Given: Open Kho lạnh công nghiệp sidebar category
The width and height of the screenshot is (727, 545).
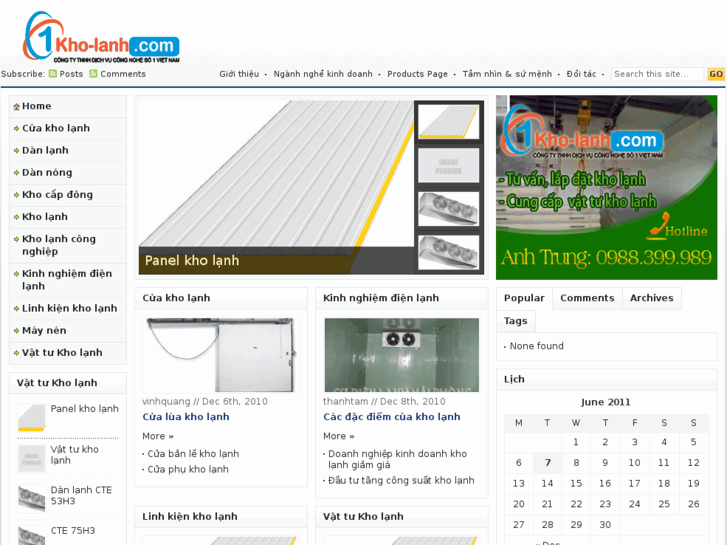Looking at the screenshot, I should pos(59,245).
